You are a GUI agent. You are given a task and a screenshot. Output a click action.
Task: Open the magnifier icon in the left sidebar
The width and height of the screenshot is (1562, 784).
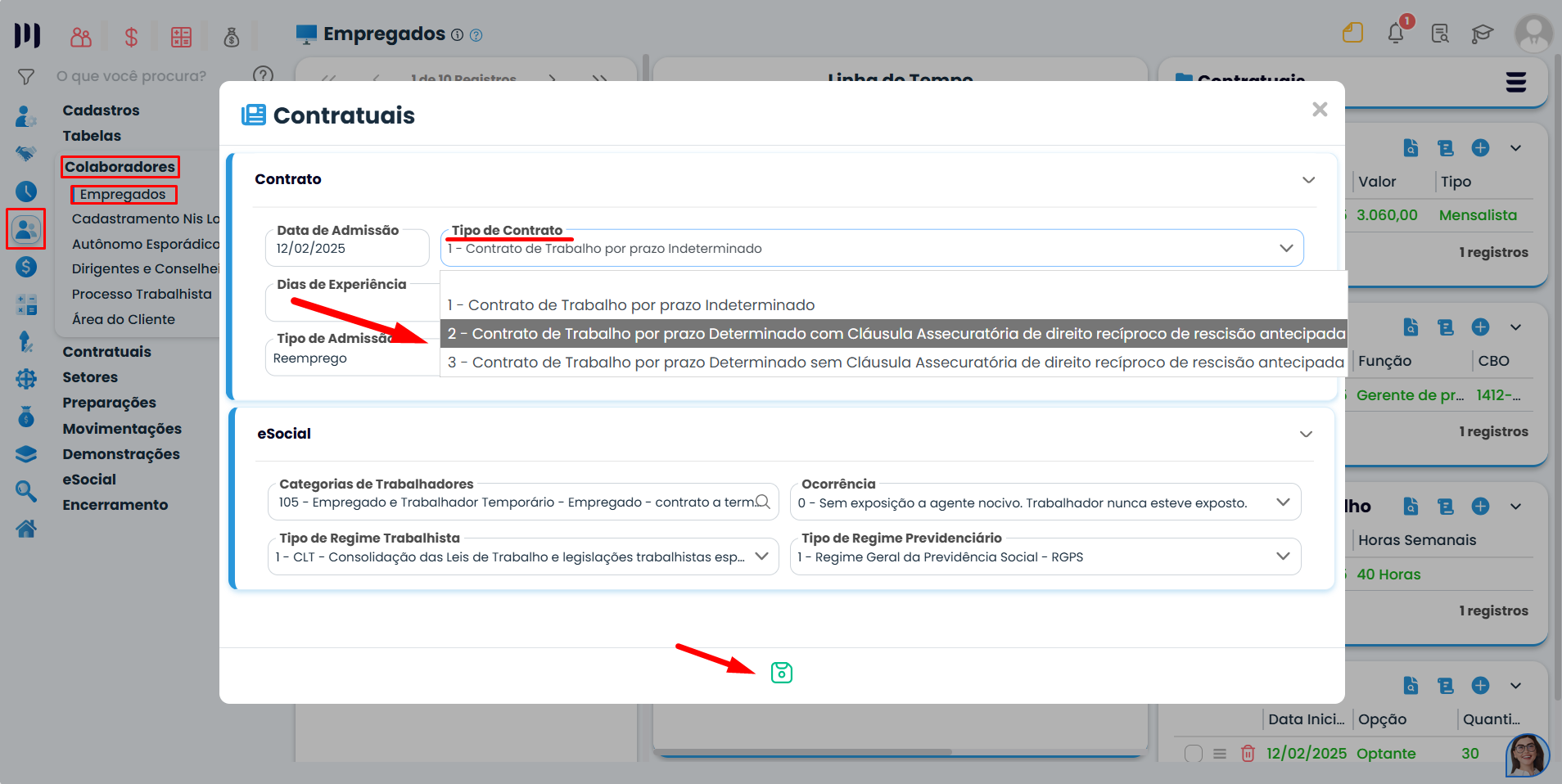click(x=26, y=491)
